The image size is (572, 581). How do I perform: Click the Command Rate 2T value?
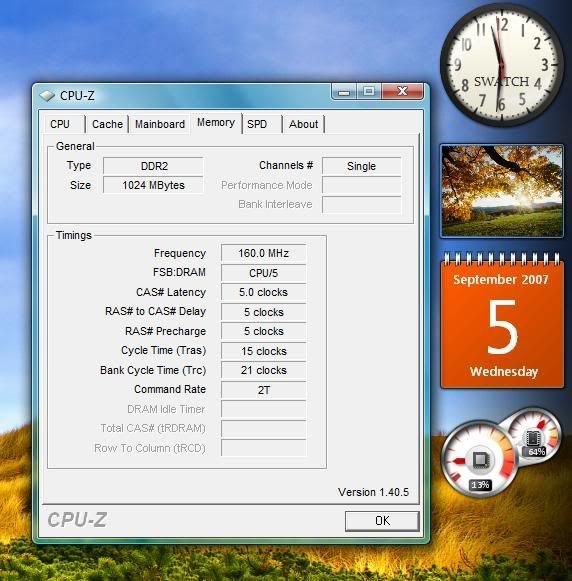[264, 390]
